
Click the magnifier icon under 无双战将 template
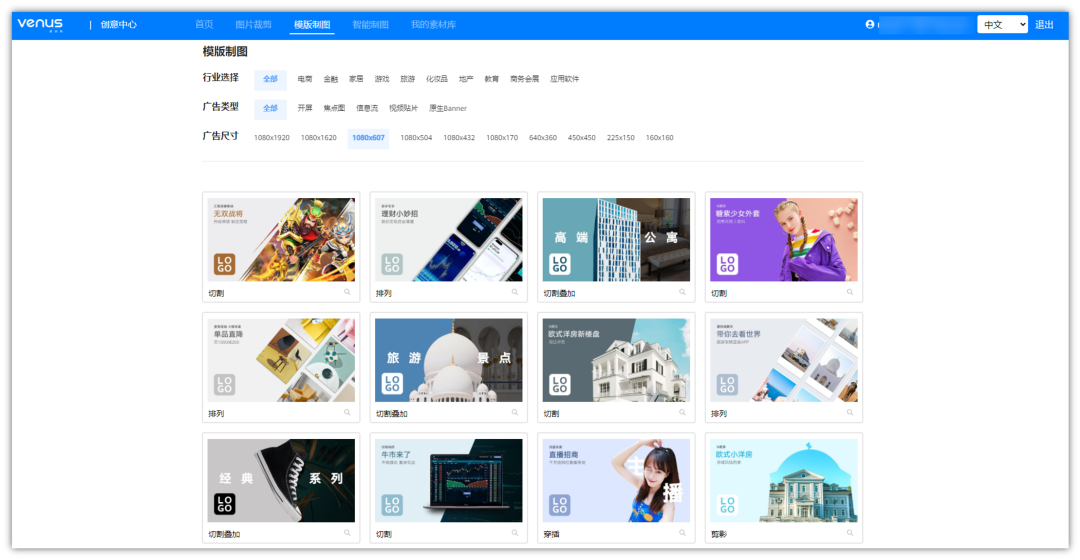(x=347, y=292)
